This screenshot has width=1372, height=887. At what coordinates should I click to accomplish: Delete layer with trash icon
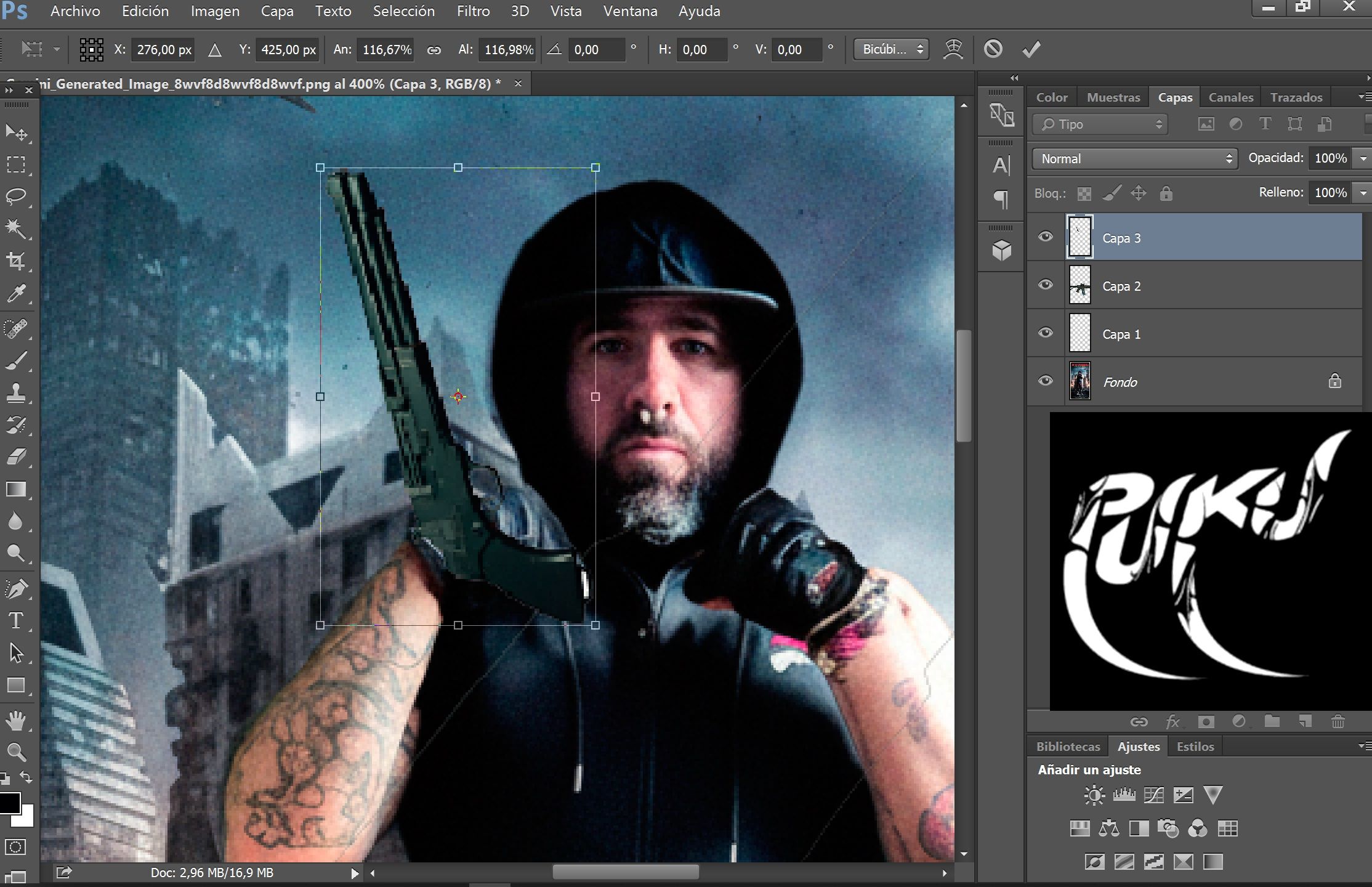tap(1338, 721)
